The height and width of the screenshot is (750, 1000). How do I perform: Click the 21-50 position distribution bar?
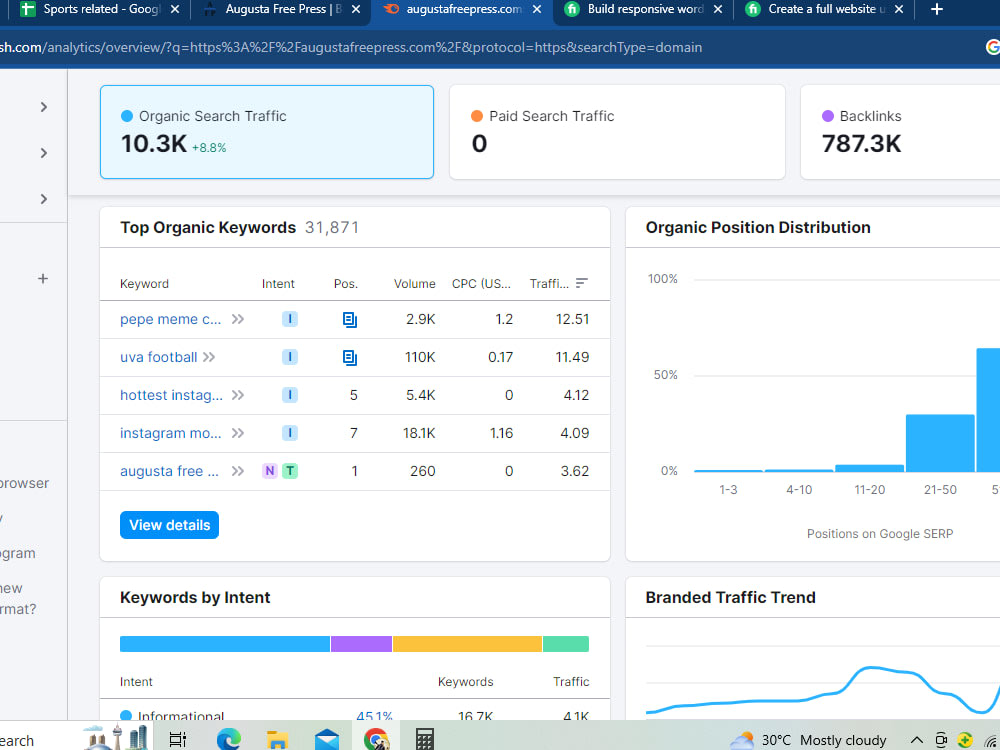pos(940,443)
